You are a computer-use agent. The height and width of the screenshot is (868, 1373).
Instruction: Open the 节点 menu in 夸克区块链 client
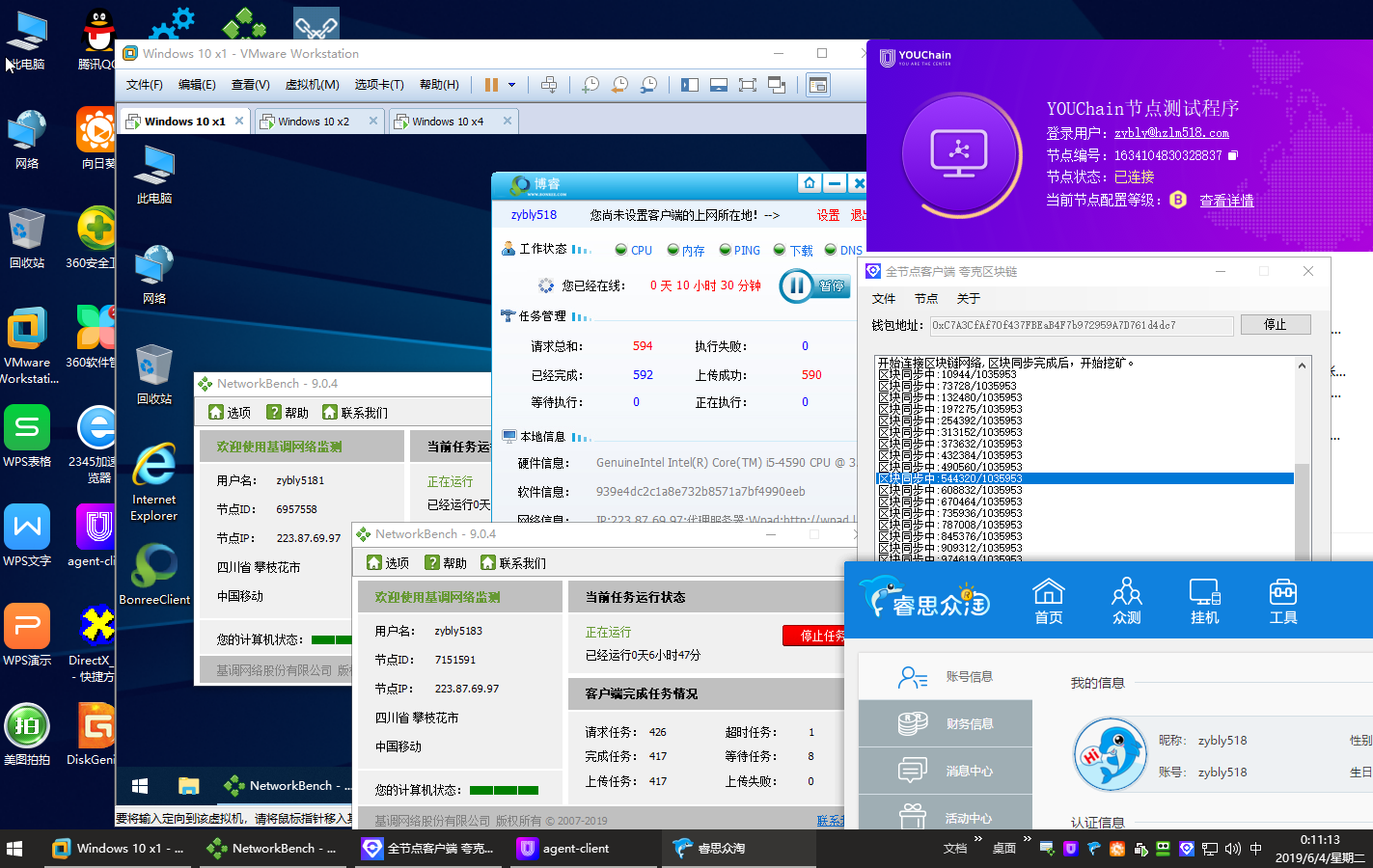click(926, 299)
